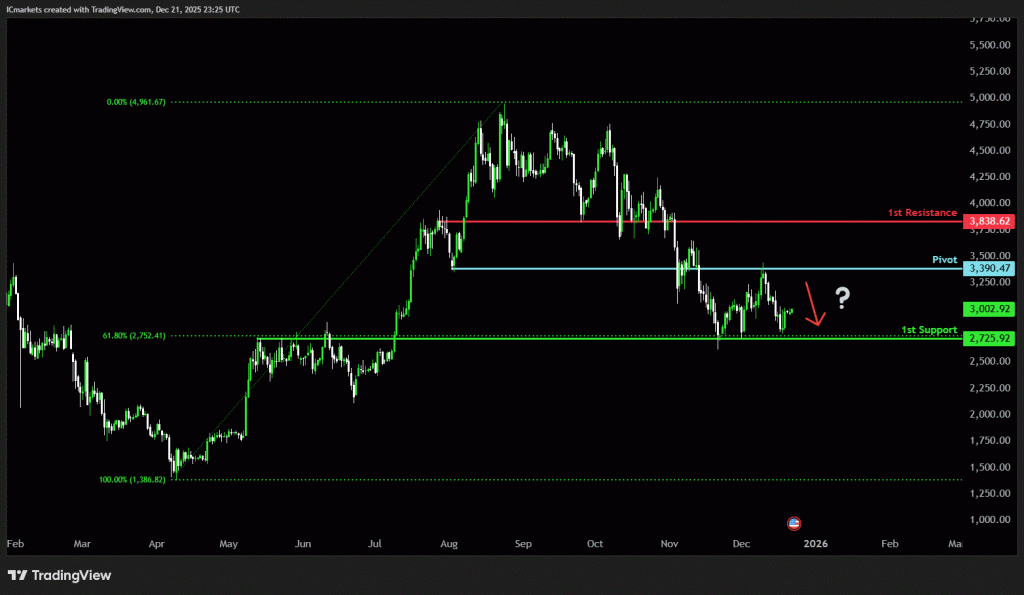
Task: Click the Apr label on time axis
Action: tap(156, 544)
